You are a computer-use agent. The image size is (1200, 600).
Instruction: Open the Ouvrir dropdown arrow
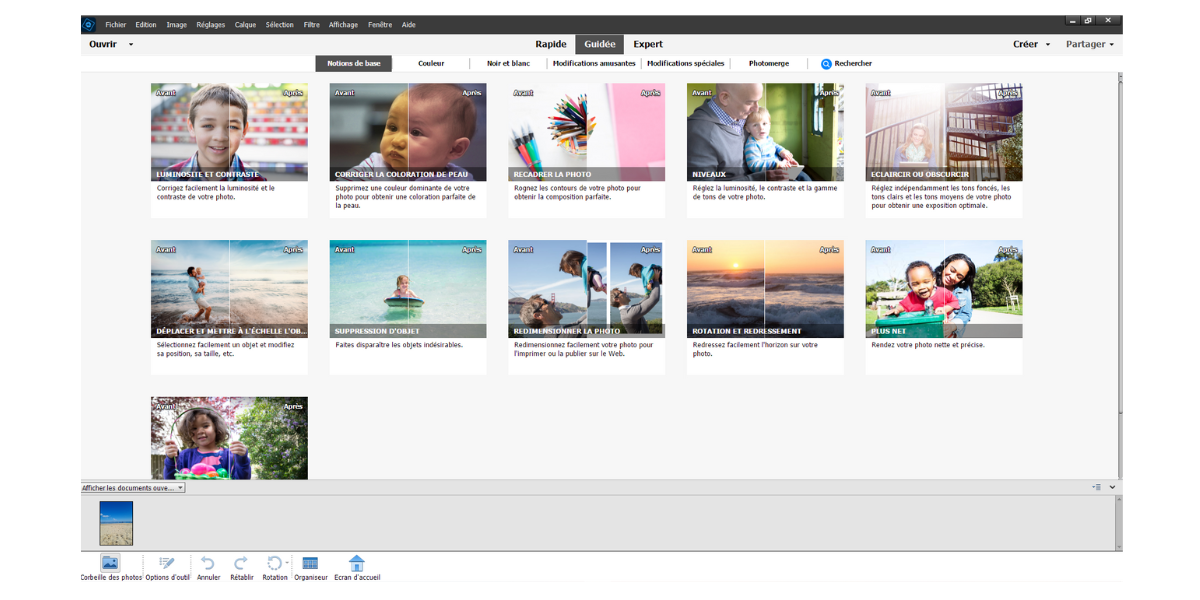131,44
